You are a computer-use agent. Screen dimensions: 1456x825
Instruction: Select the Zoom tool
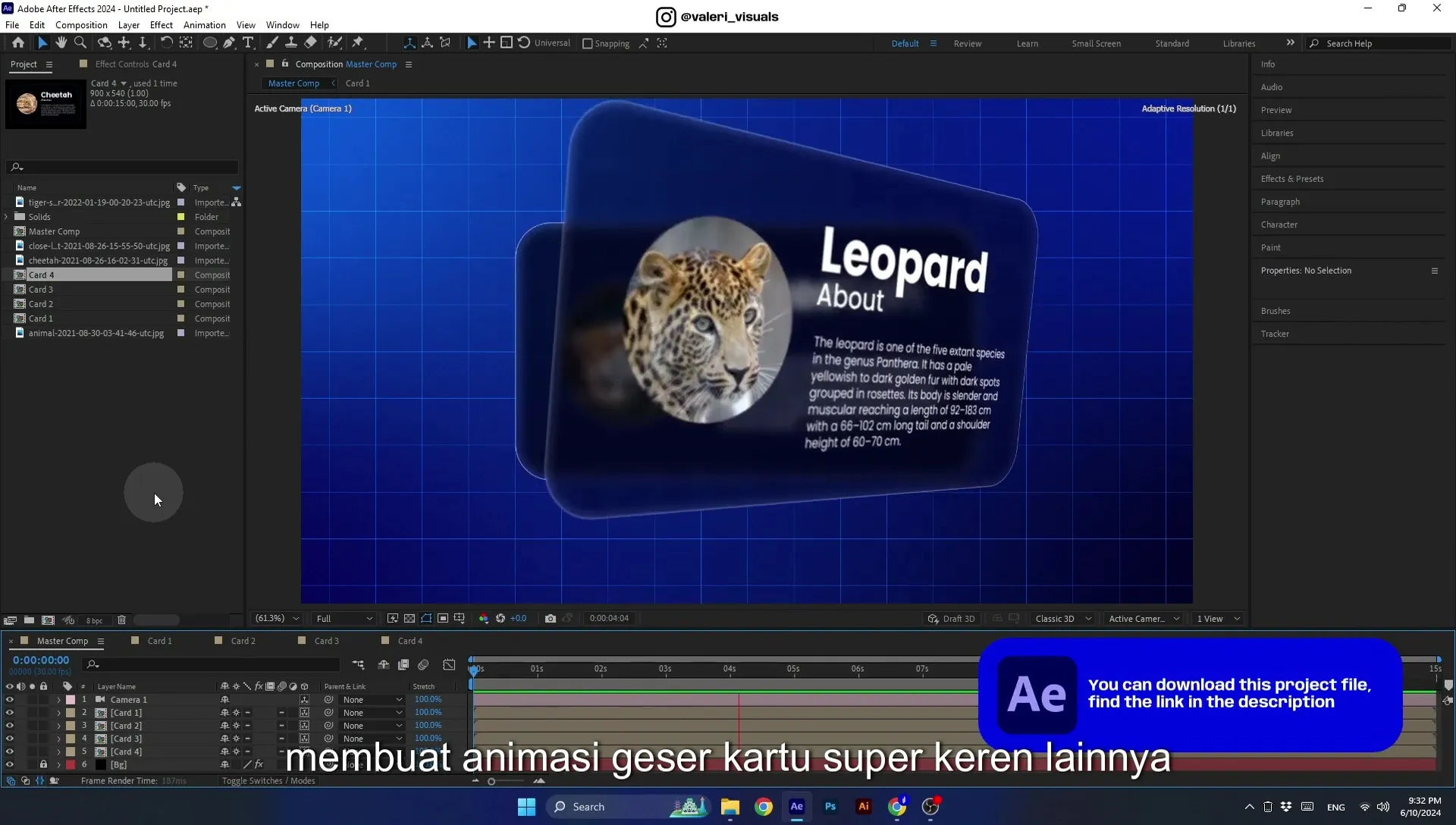point(80,43)
